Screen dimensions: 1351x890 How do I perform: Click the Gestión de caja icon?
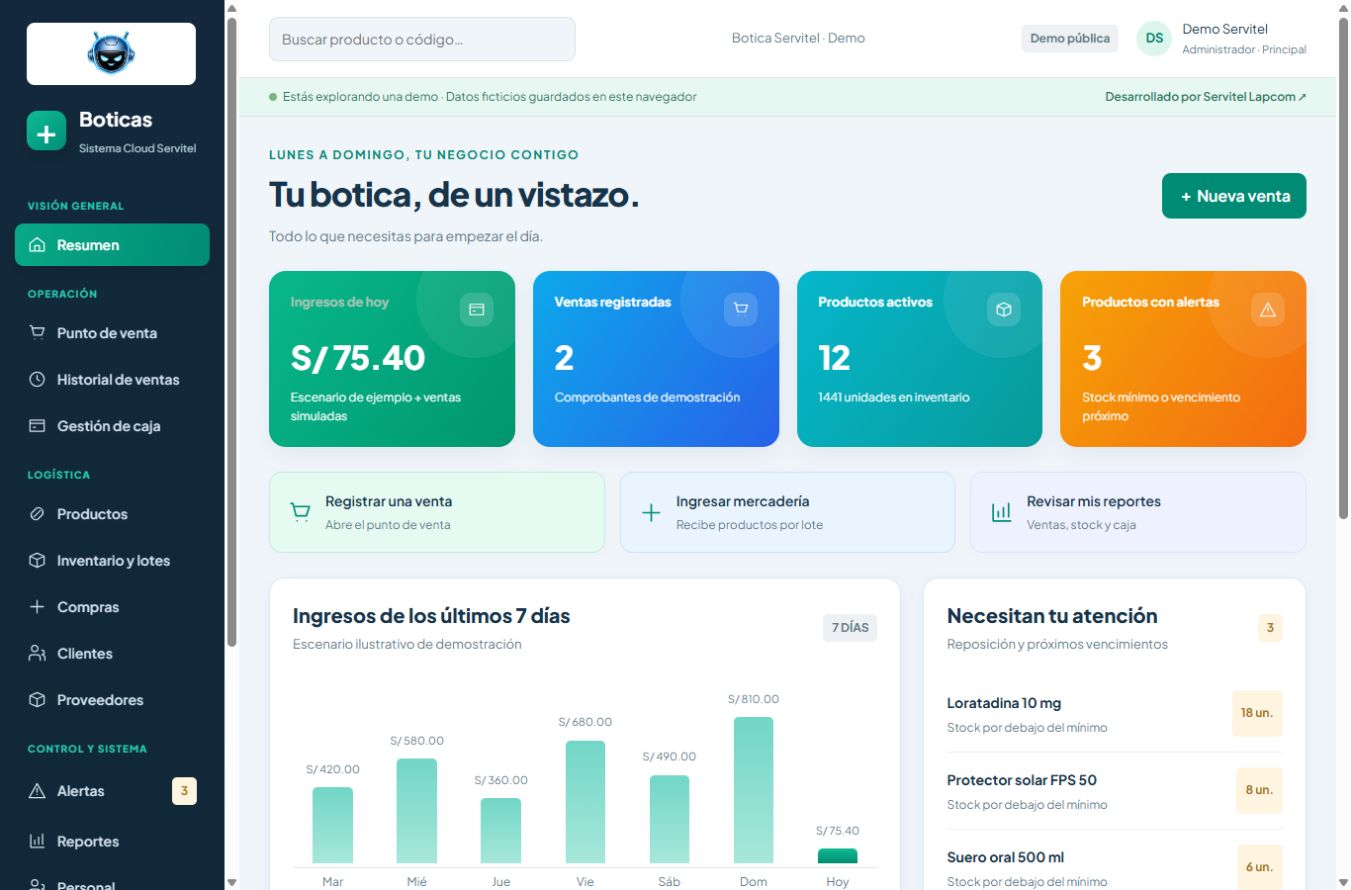tap(37, 426)
